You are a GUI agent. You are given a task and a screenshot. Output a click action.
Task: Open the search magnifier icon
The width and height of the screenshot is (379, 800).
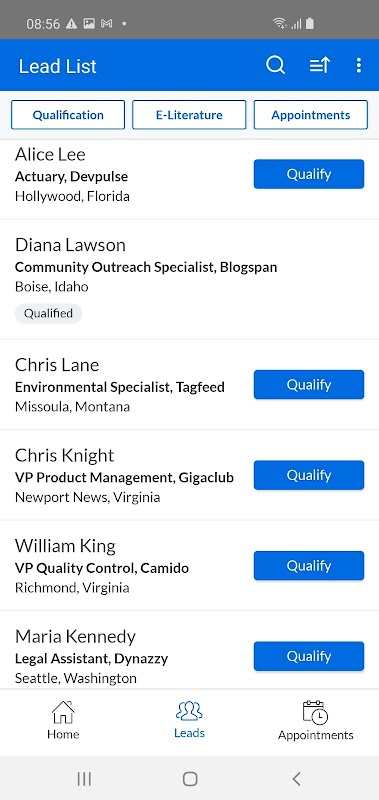[x=275, y=65]
